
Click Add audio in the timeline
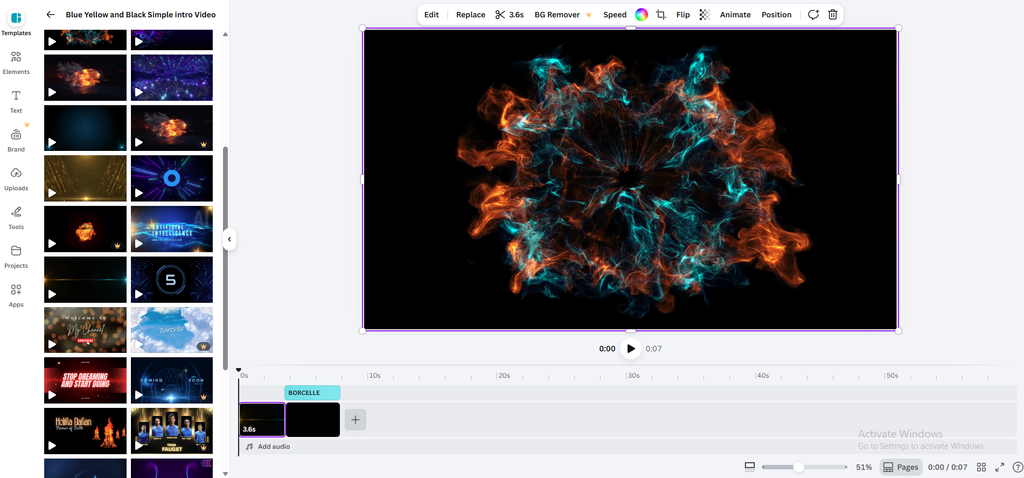(268, 447)
